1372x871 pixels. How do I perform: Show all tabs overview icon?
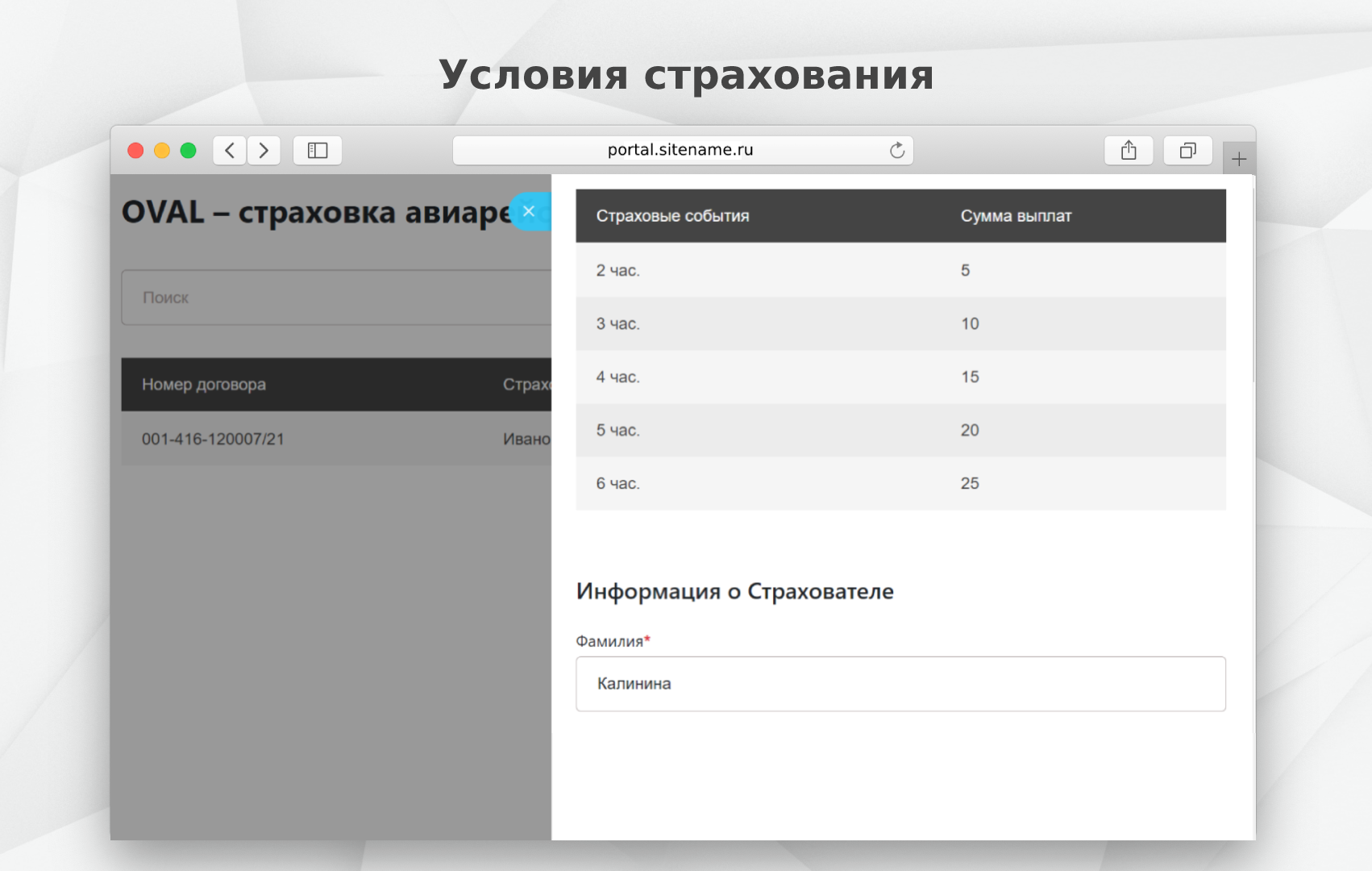[x=1187, y=151]
